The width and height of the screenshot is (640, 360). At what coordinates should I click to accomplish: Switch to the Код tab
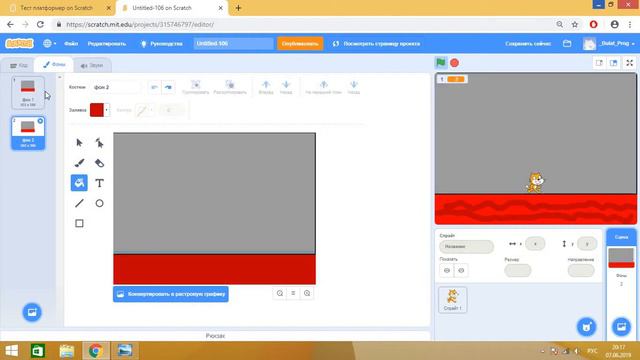pos(19,65)
